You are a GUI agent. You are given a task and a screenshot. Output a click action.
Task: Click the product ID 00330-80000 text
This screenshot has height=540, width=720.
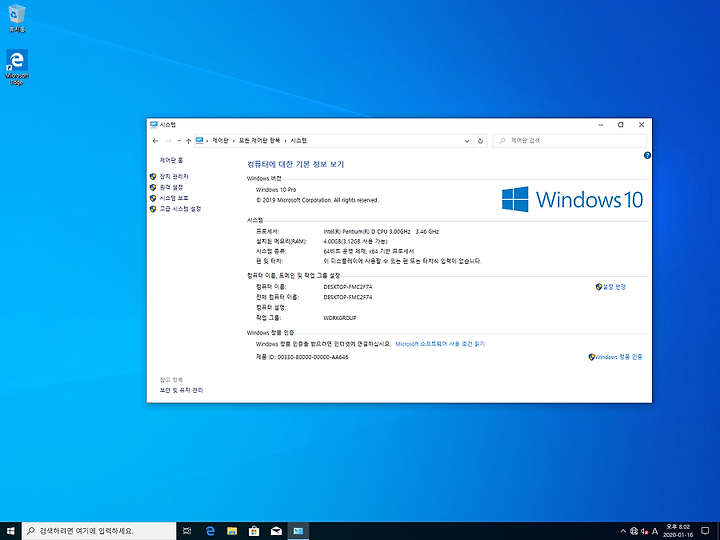[x=302, y=357]
